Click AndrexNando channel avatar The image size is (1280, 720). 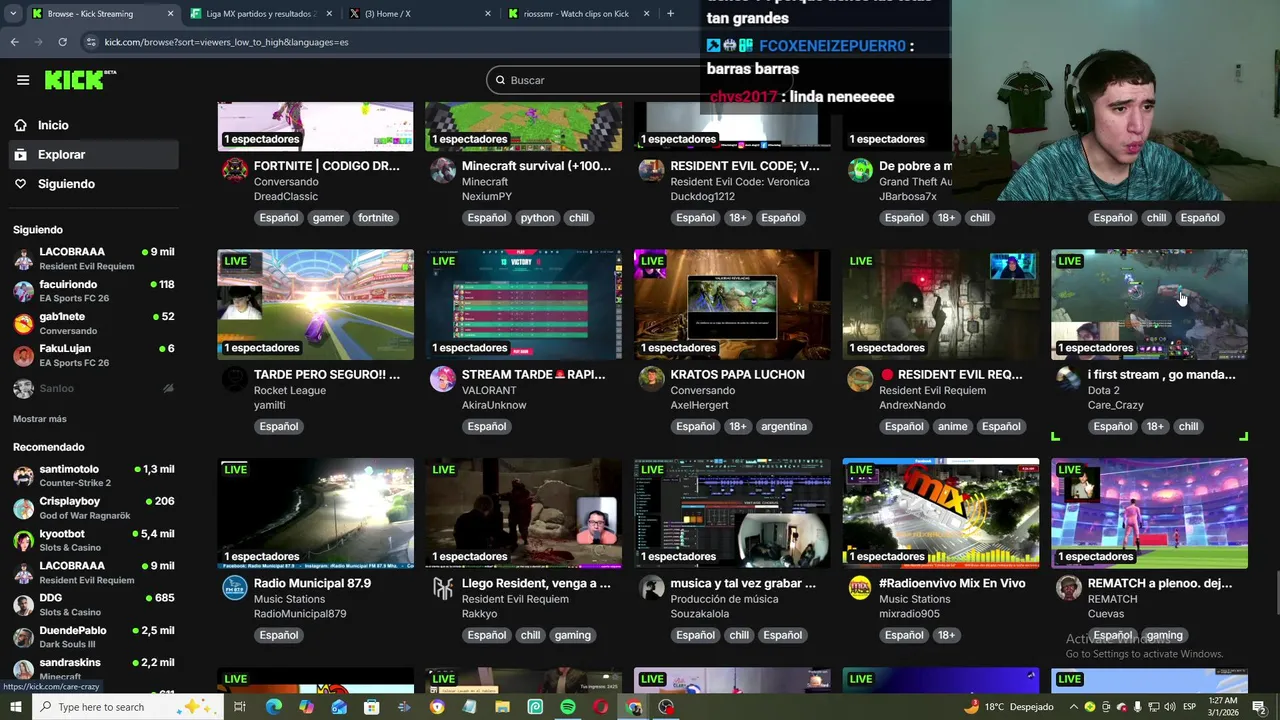[860, 379]
